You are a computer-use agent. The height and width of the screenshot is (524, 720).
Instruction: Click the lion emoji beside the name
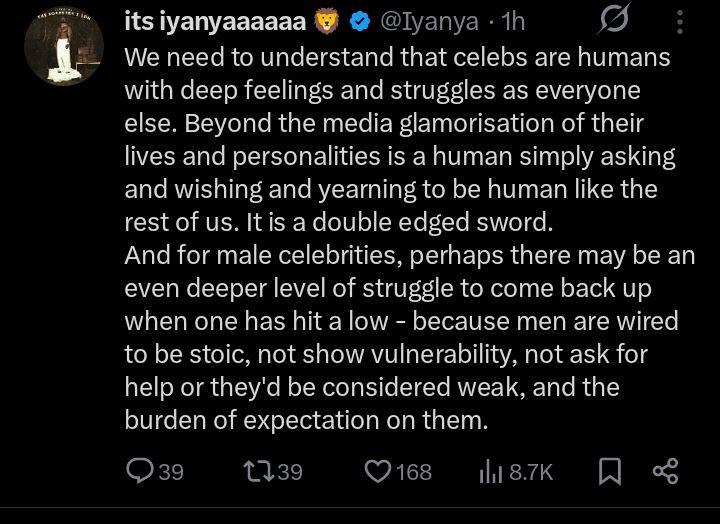[x=326, y=21]
